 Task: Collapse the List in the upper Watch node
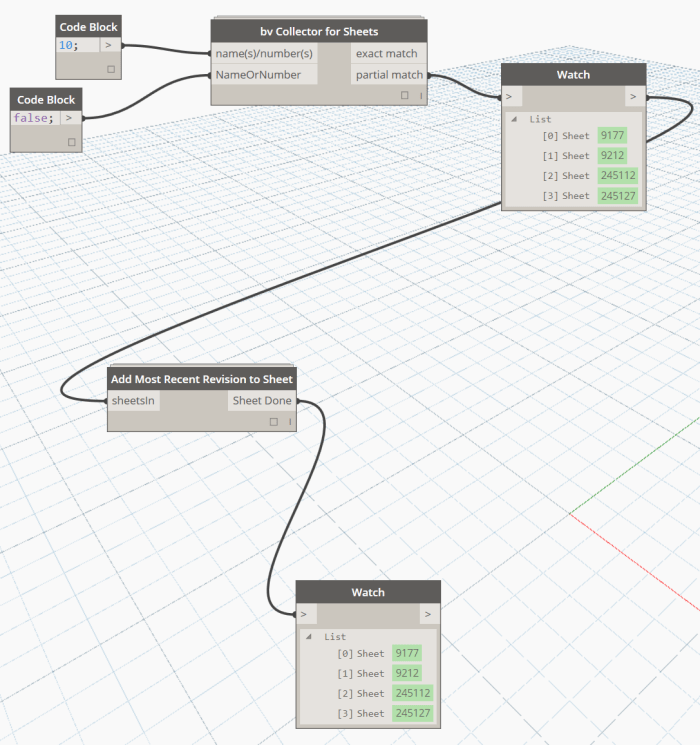click(x=514, y=119)
